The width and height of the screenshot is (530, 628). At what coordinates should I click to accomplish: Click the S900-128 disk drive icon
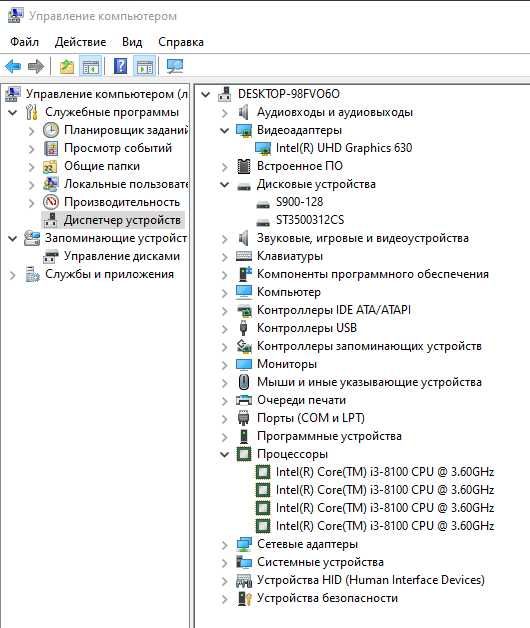263,204
